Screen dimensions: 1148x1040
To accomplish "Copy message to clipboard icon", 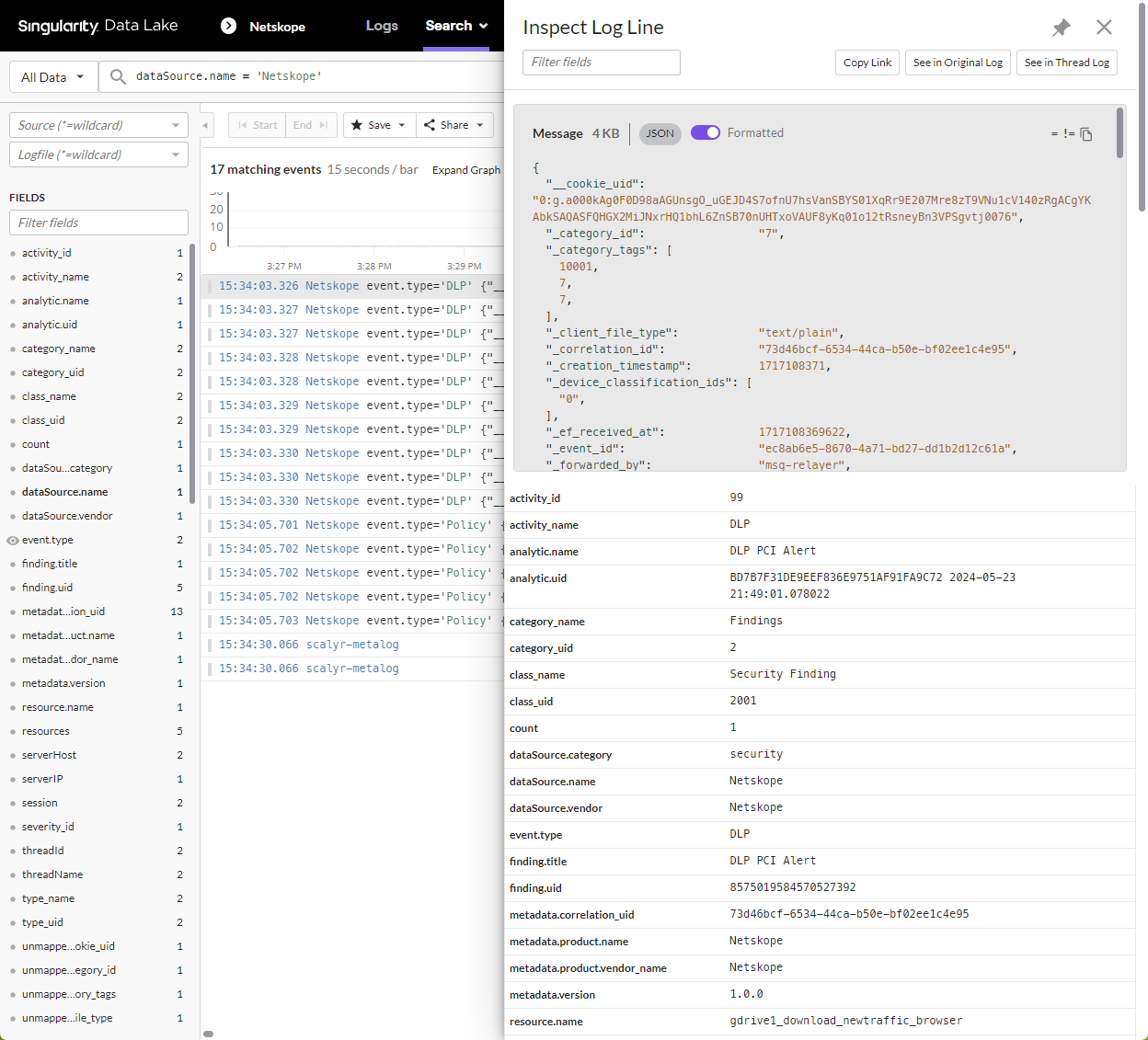I will [1086, 134].
